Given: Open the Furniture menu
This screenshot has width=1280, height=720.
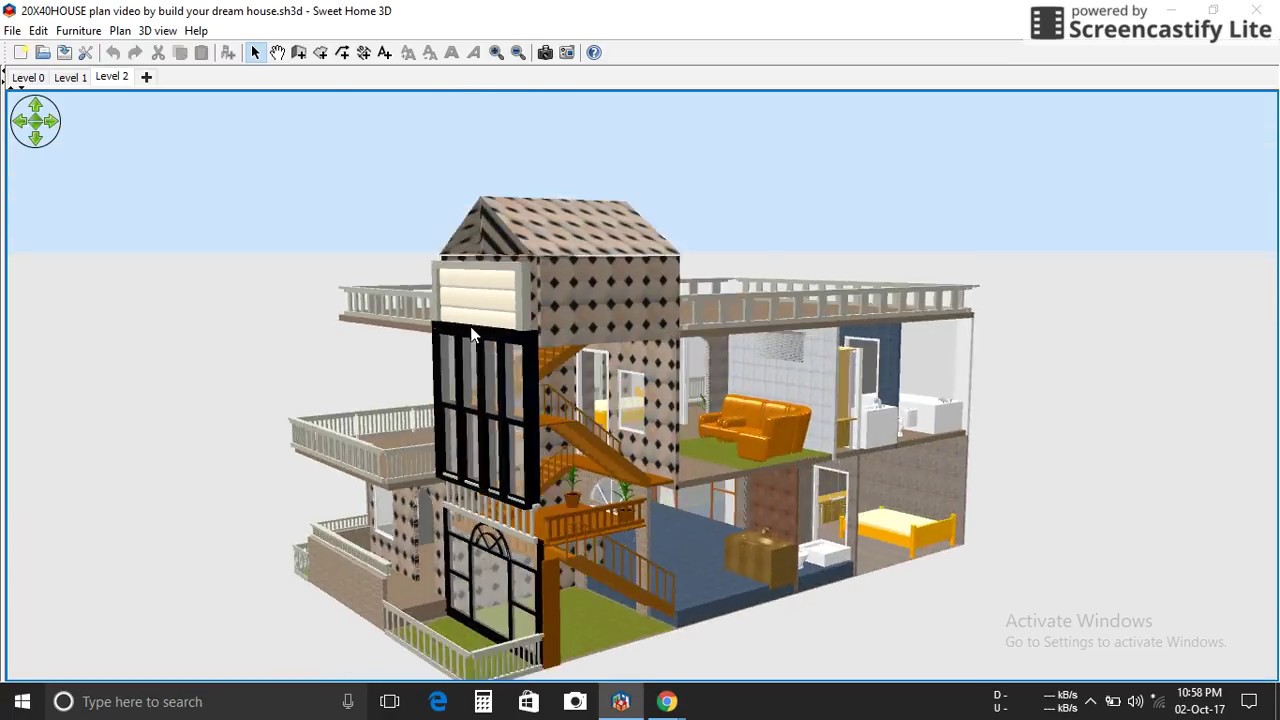Looking at the screenshot, I should (78, 31).
